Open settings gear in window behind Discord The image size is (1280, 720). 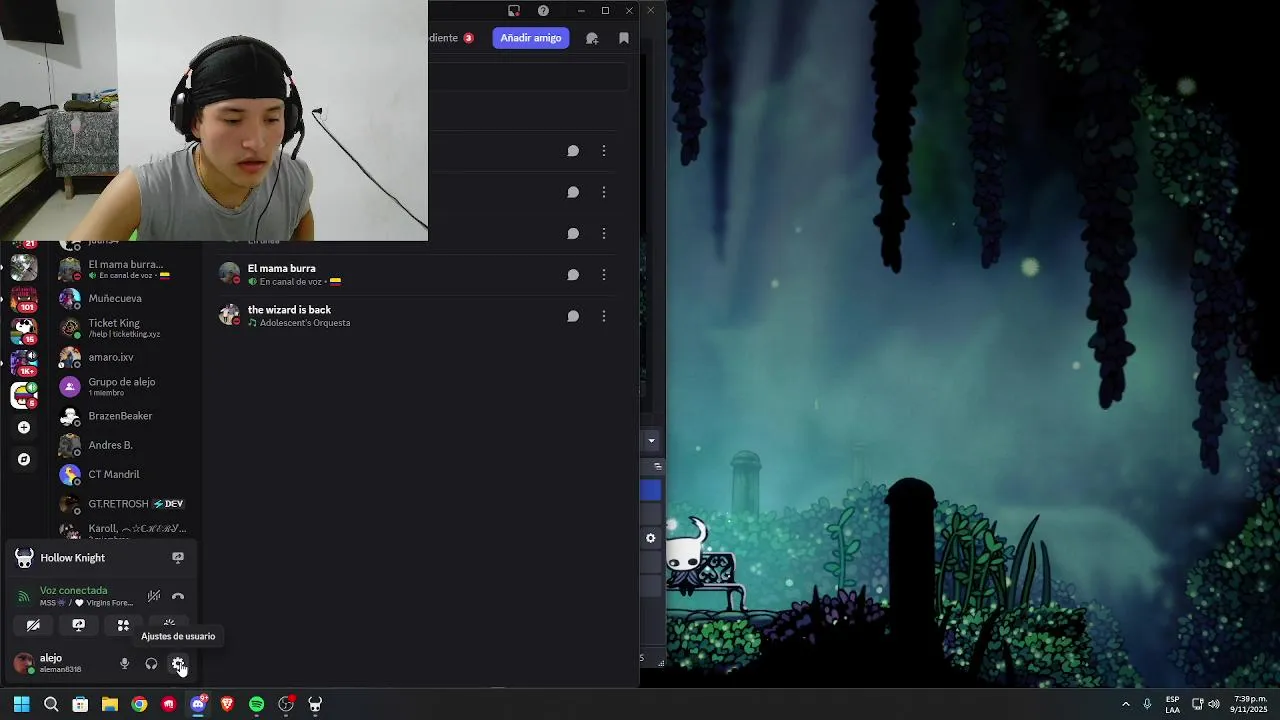651,538
